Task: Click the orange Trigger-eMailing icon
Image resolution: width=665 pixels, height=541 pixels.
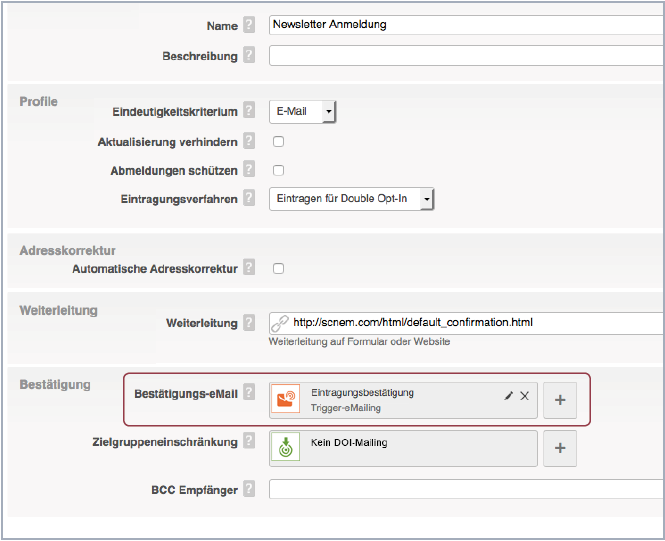Action: [287, 400]
